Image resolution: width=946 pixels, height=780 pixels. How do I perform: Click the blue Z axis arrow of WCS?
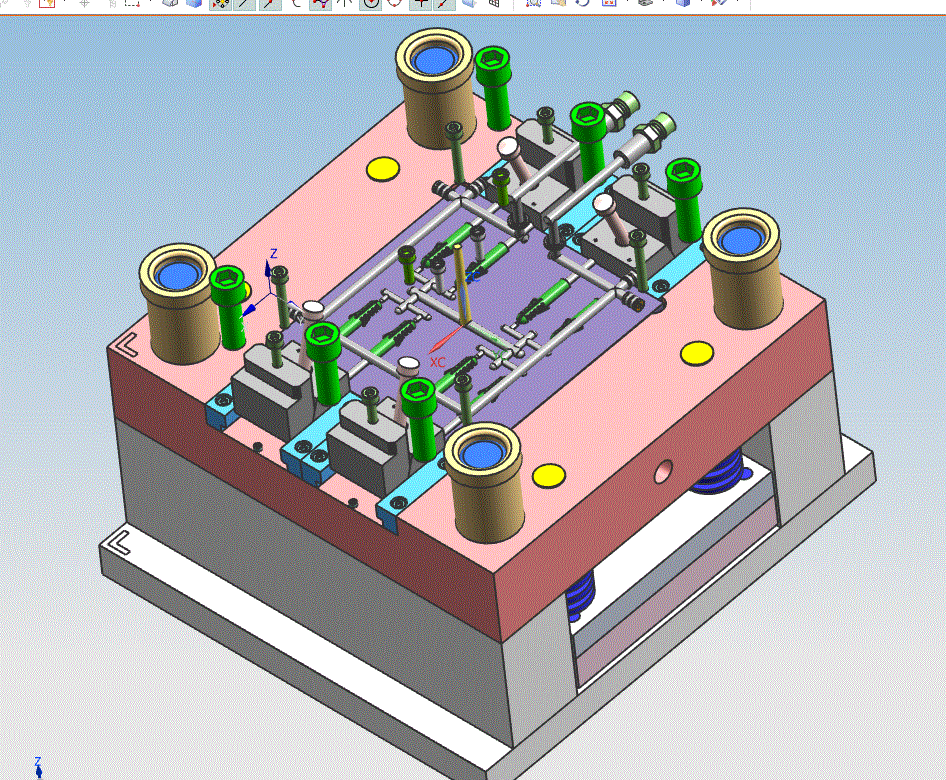click(268, 269)
